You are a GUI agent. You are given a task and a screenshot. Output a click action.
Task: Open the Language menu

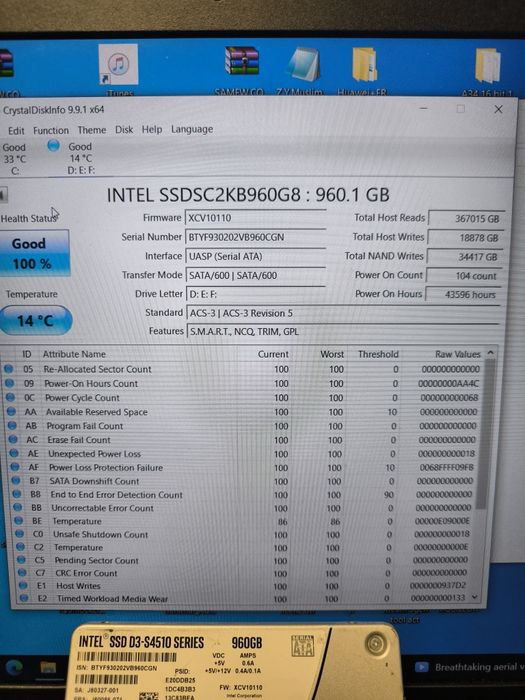(192, 129)
